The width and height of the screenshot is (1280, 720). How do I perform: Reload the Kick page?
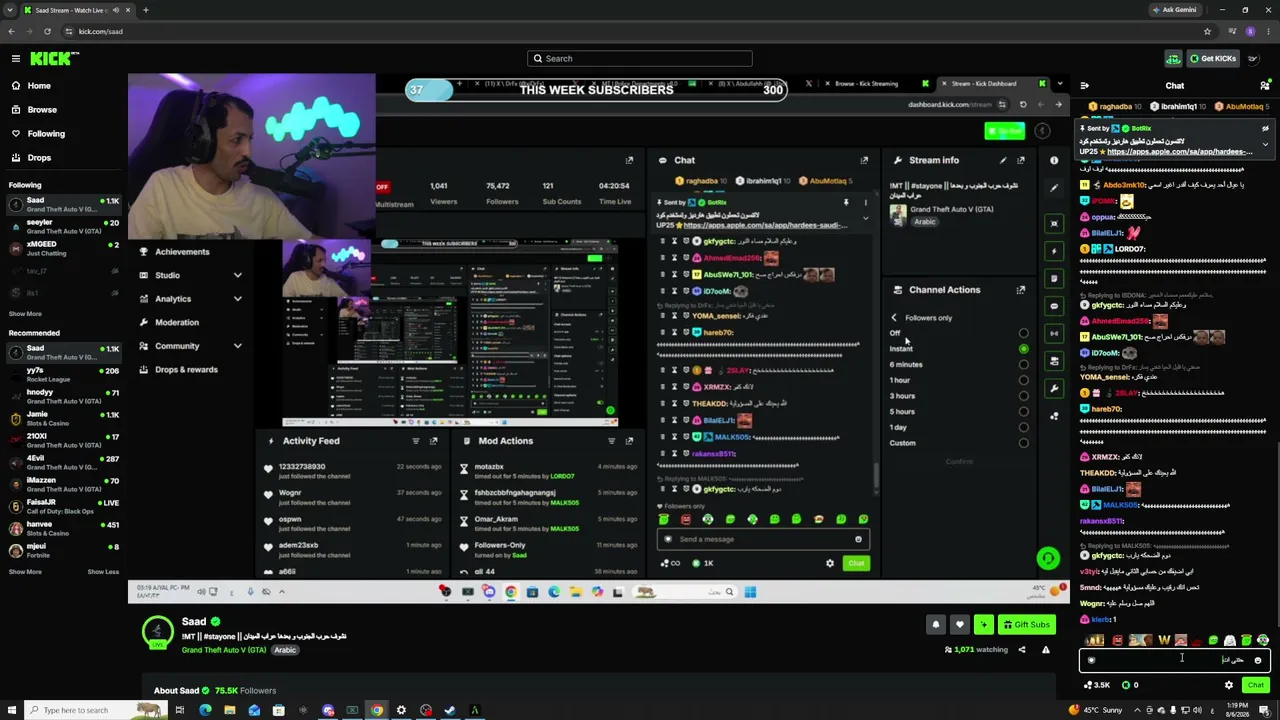(47, 31)
